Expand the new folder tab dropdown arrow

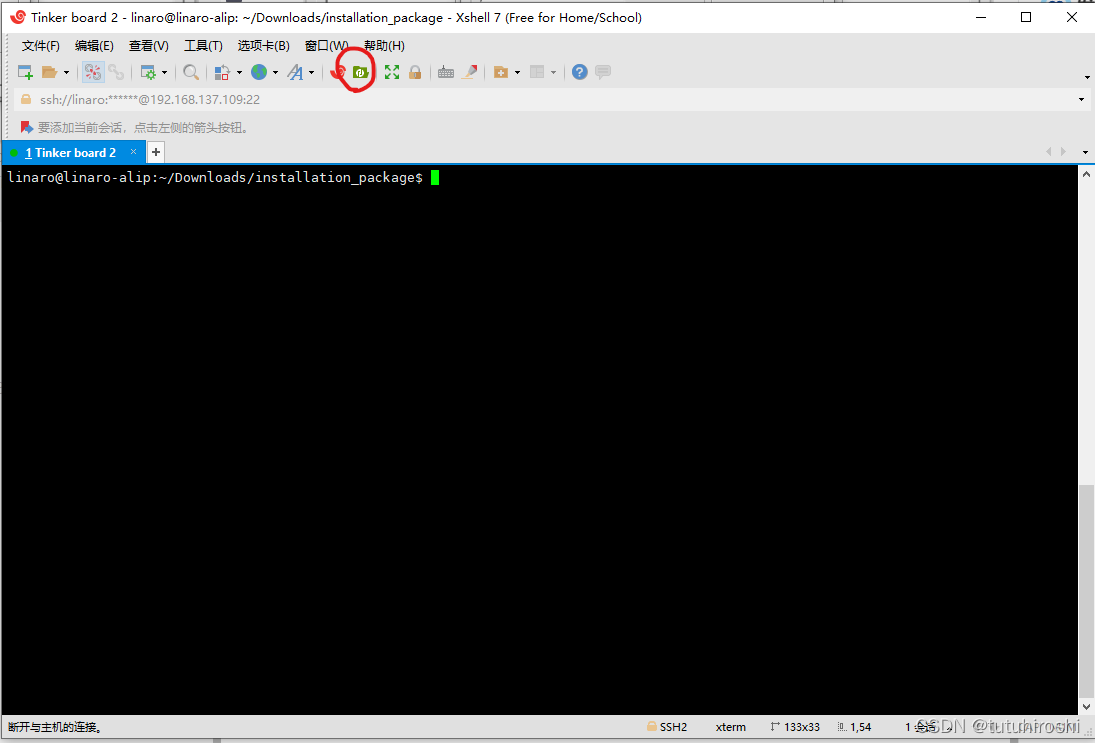click(517, 72)
